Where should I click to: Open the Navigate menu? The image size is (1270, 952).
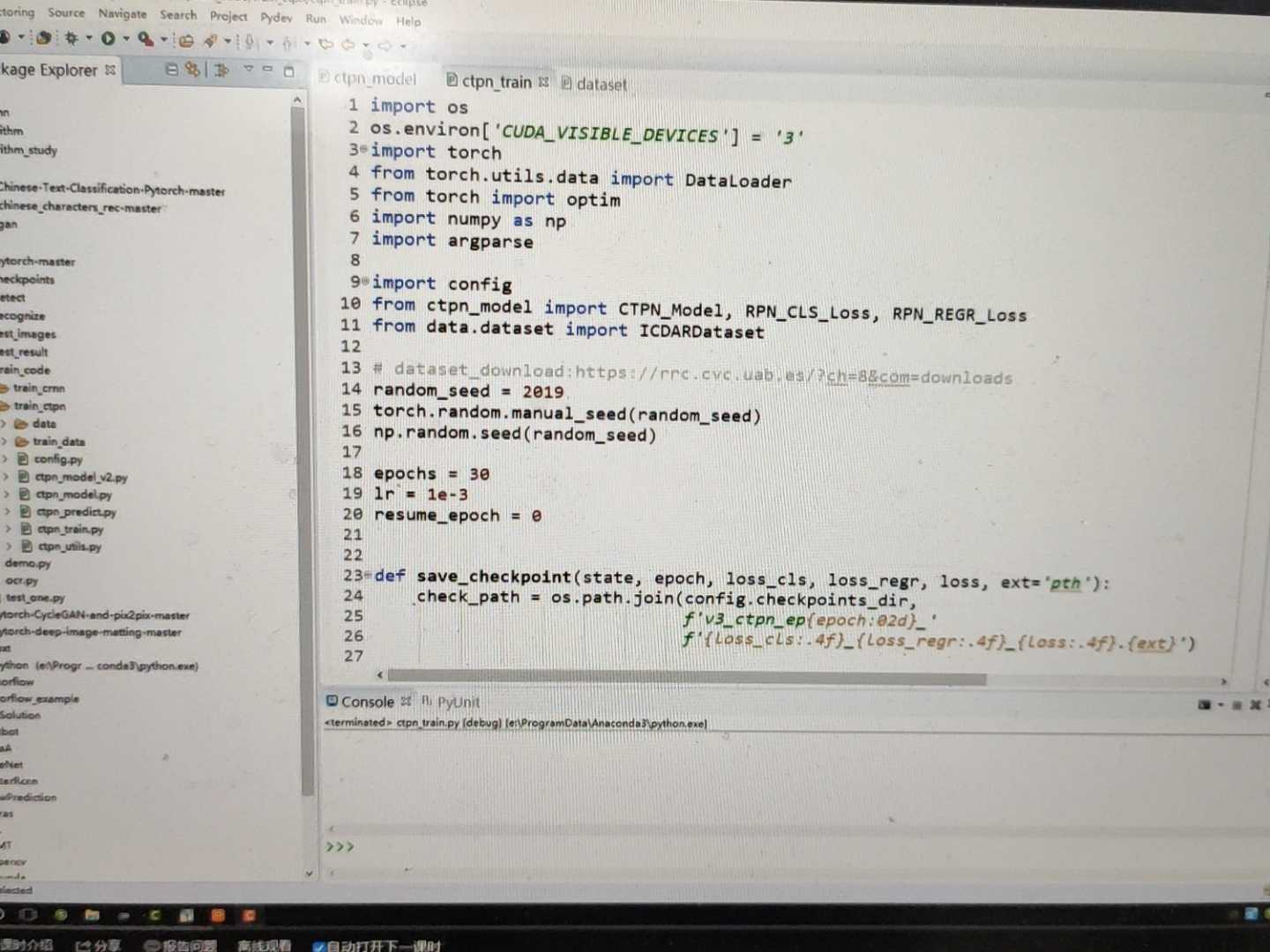pos(123,13)
